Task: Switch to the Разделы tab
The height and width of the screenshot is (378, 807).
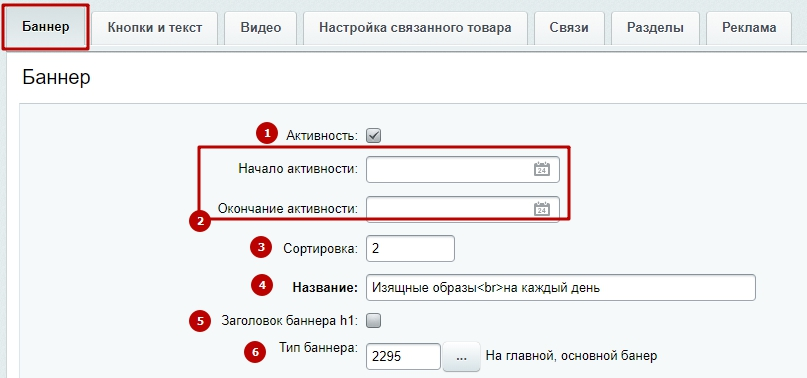Action: click(655, 28)
